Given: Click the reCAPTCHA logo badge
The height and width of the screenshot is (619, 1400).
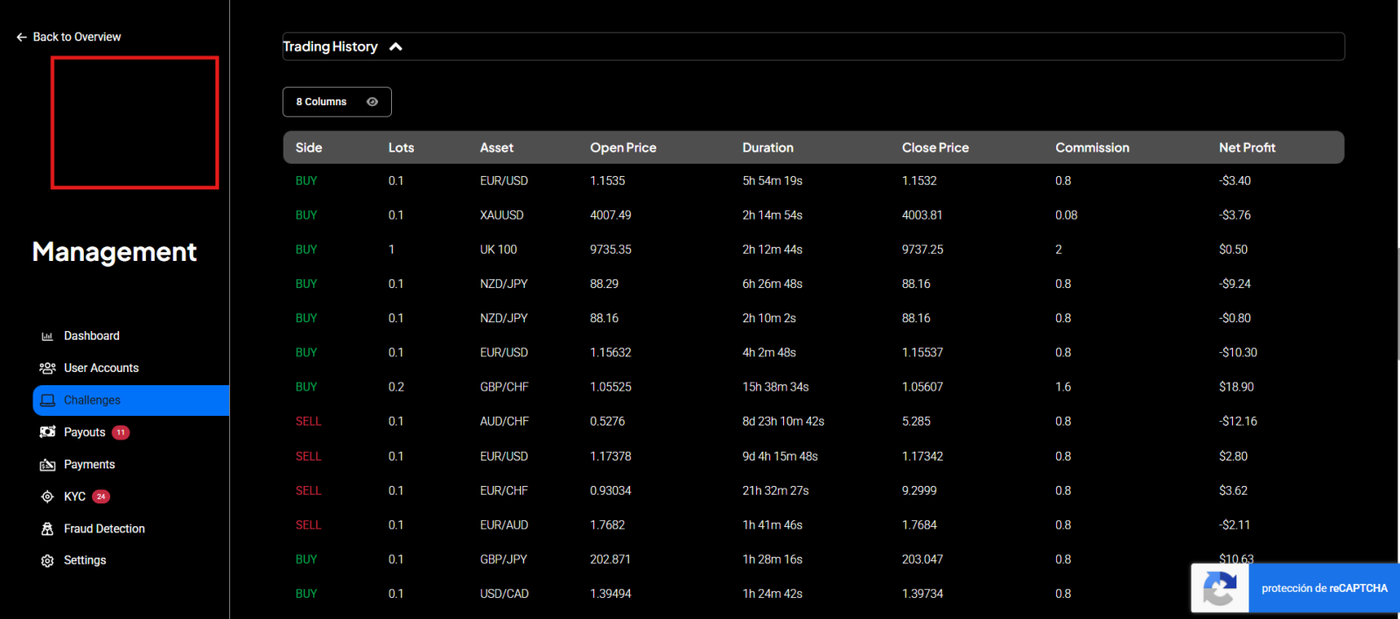Looking at the screenshot, I should coord(1219,588).
